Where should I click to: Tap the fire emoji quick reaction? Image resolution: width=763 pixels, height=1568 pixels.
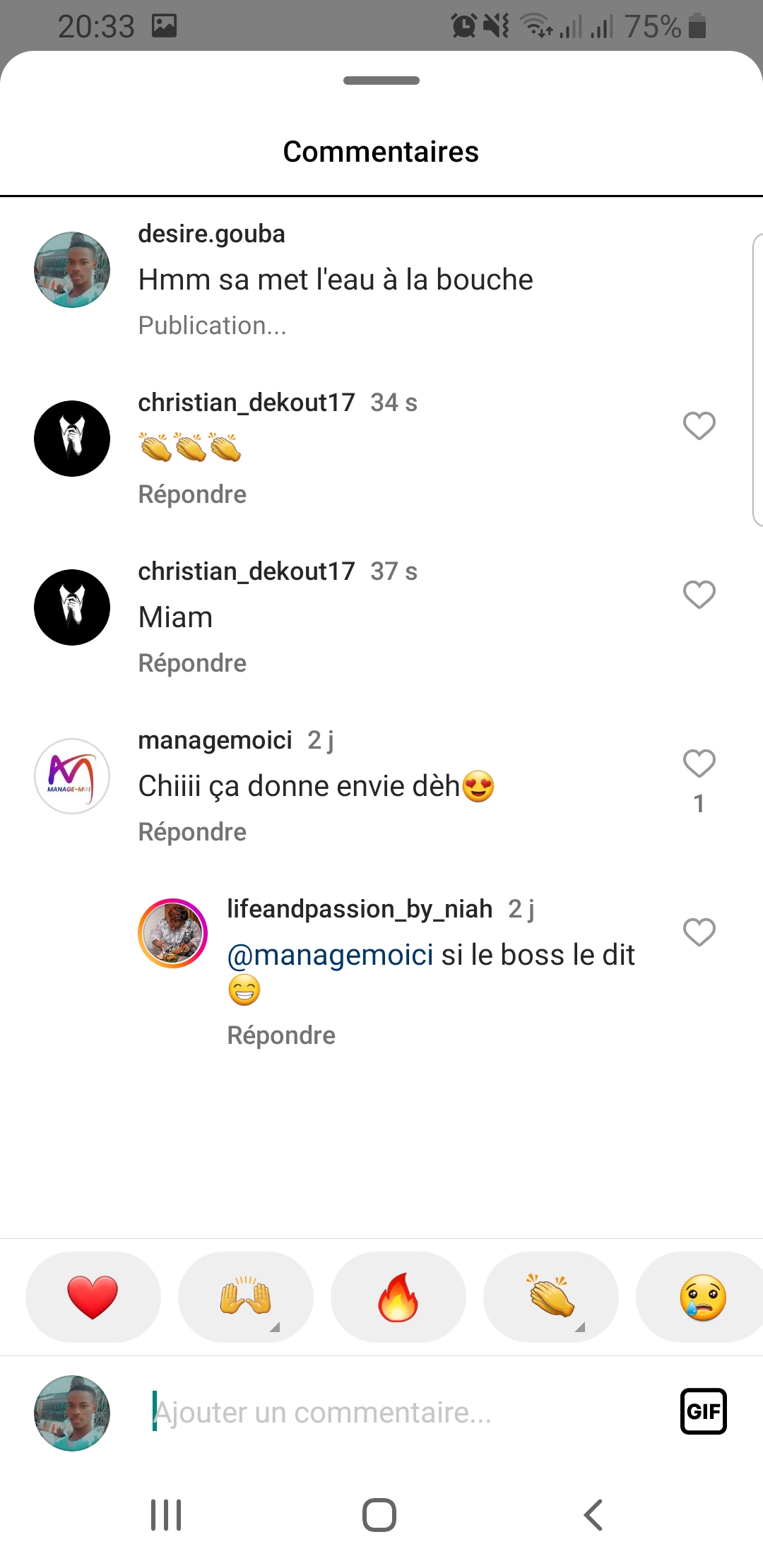click(x=398, y=1297)
